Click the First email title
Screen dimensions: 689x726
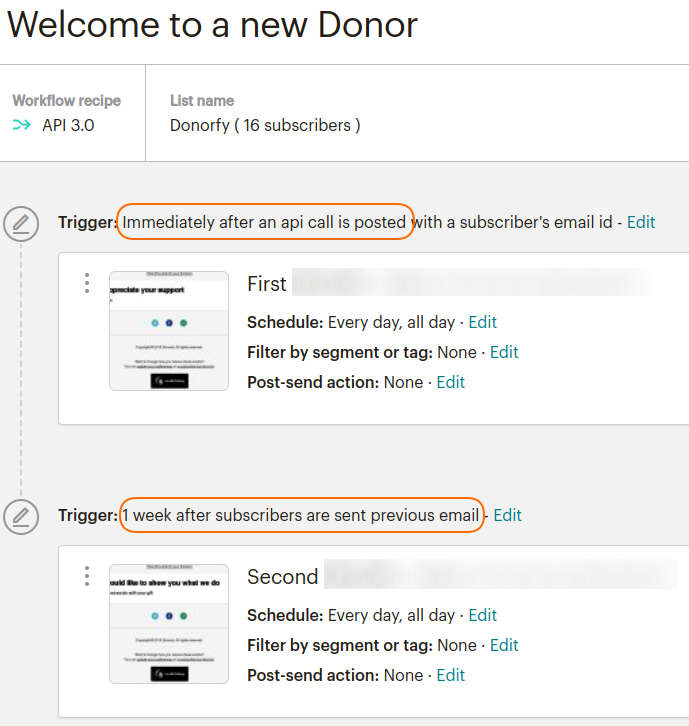pyautogui.click(x=267, y=284)
